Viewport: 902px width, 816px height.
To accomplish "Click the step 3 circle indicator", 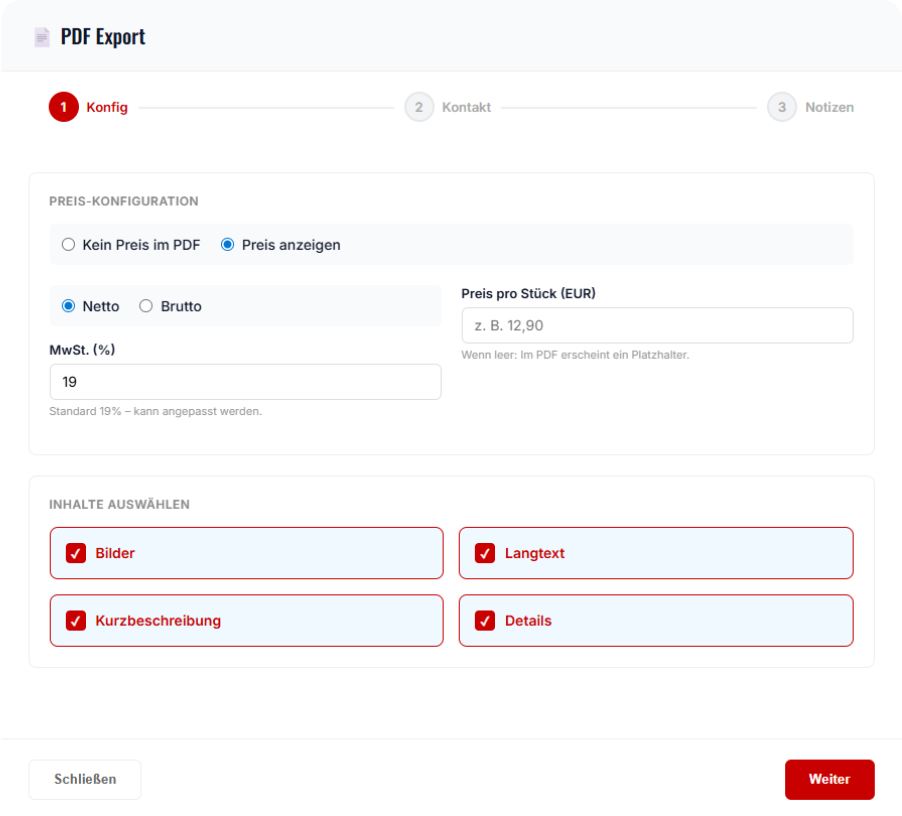I will 781,107.
